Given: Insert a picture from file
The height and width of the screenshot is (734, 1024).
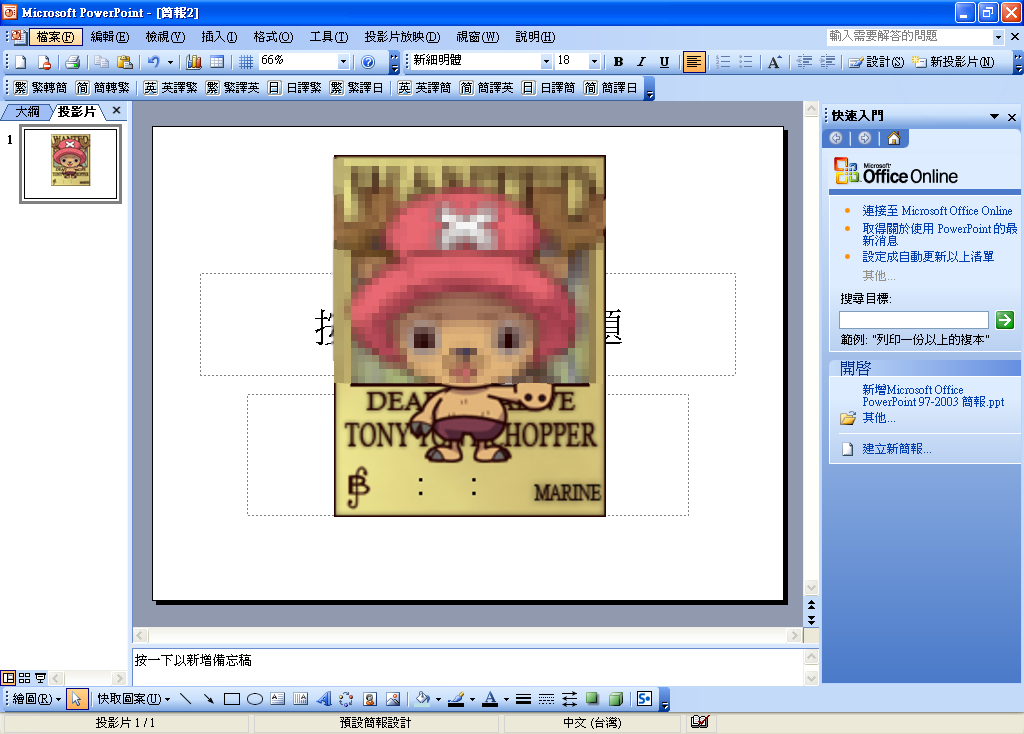Looking at the screenshot, I should point(392,699).
